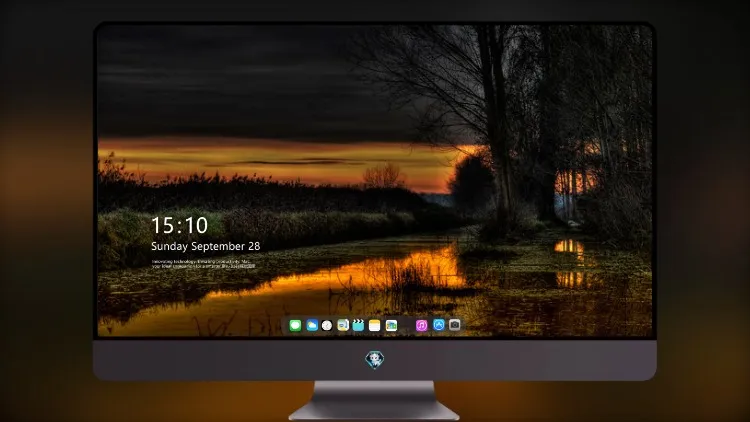The image size is (750, 422).
Task: Open the blue App Store icon
Action: click(x=439, y=325)
